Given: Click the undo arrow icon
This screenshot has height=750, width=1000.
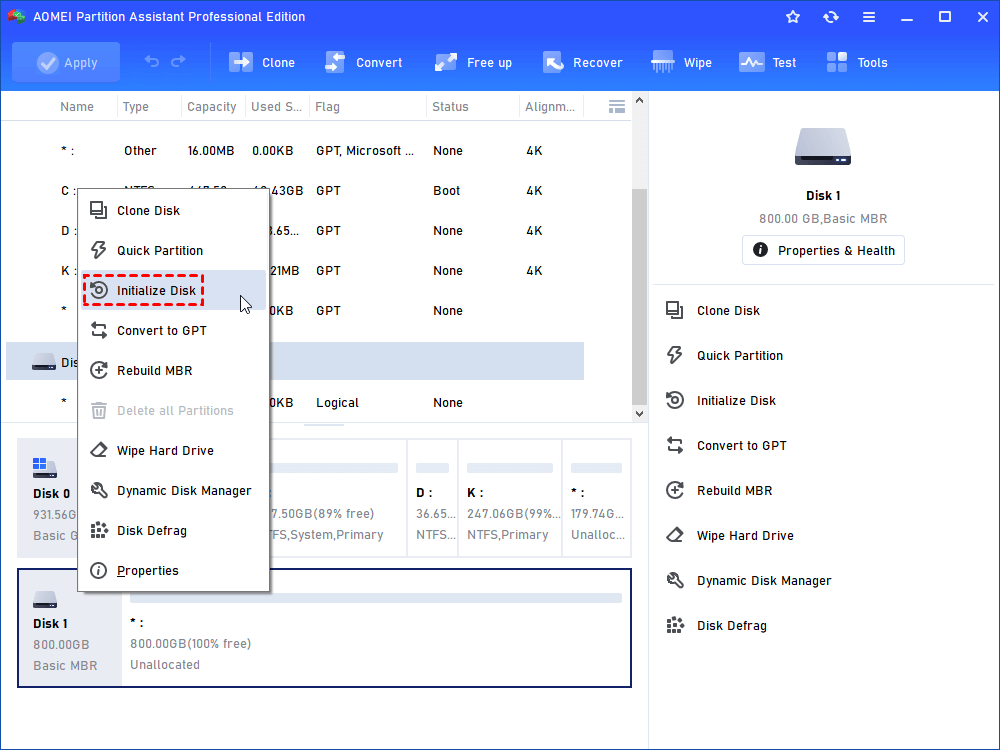Looking at the screenshot, I should (x=152, y=61).
